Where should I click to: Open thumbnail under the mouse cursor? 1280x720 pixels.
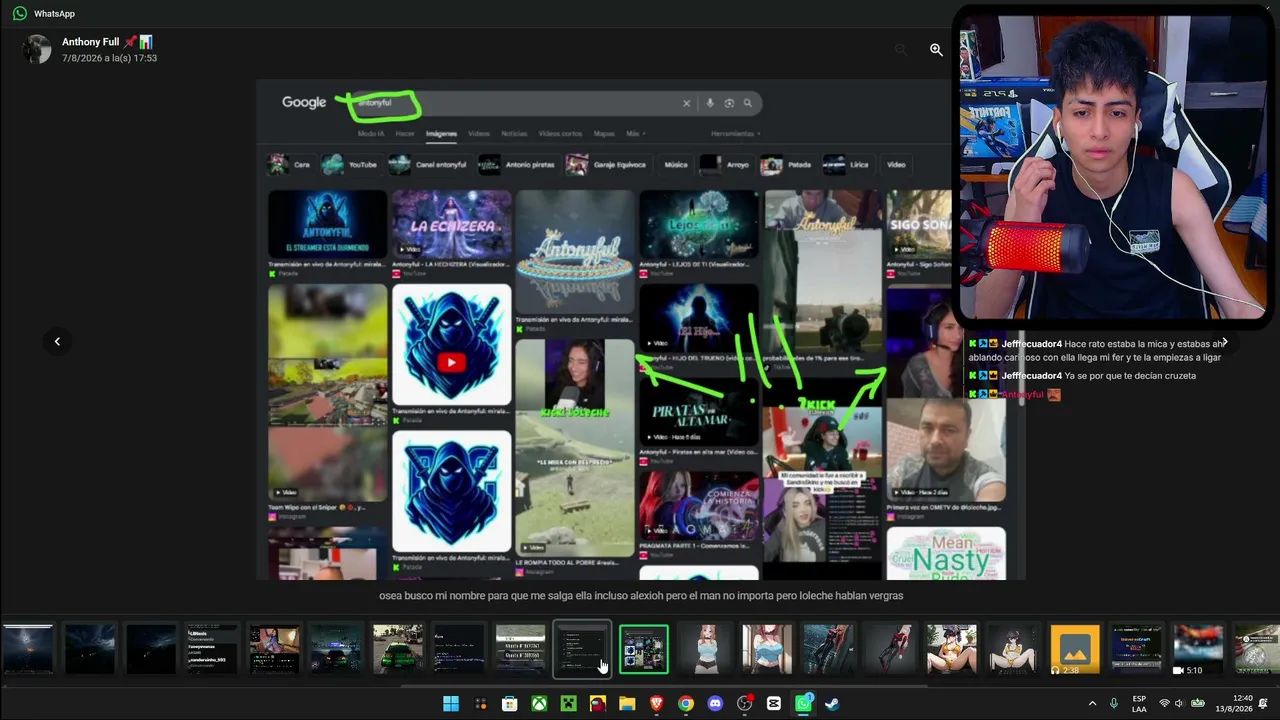pyautogui.click(x=582, y=649)
